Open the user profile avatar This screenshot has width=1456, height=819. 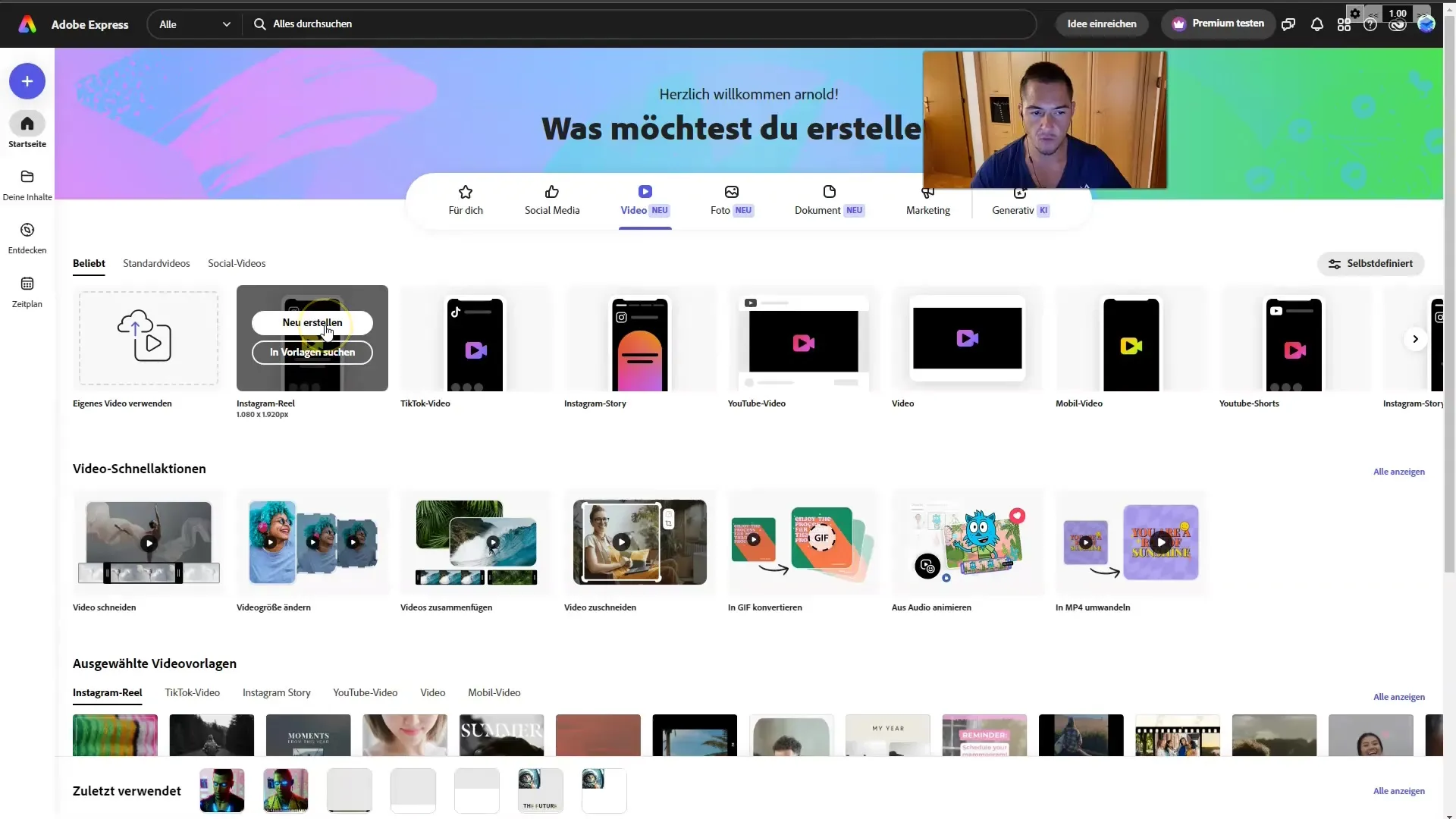point(1426,24)
